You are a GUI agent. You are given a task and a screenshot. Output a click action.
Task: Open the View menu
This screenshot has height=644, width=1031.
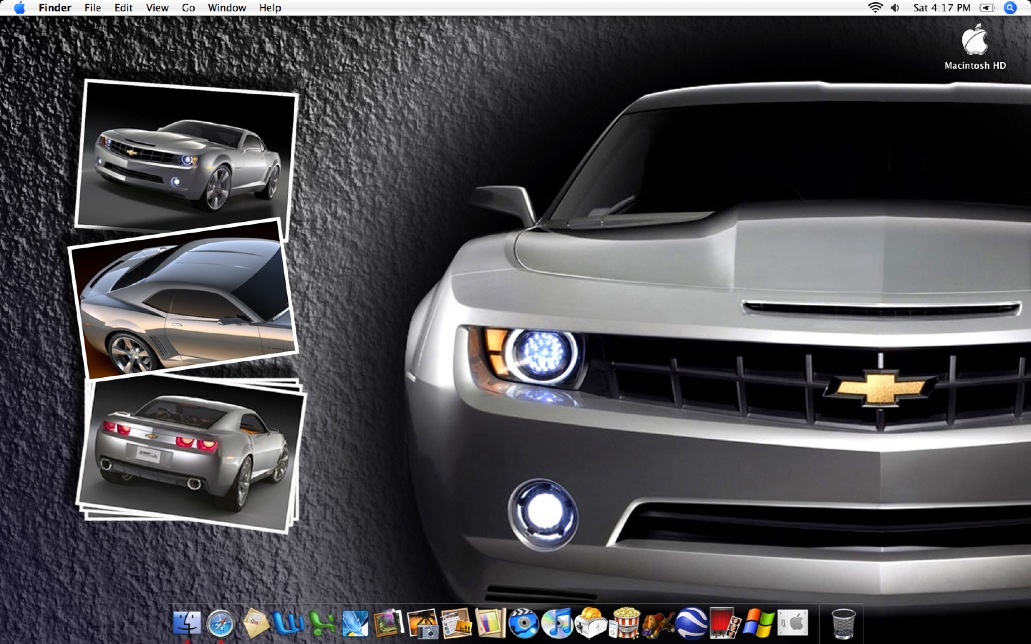pyautogui.click(x=157, y=8)
